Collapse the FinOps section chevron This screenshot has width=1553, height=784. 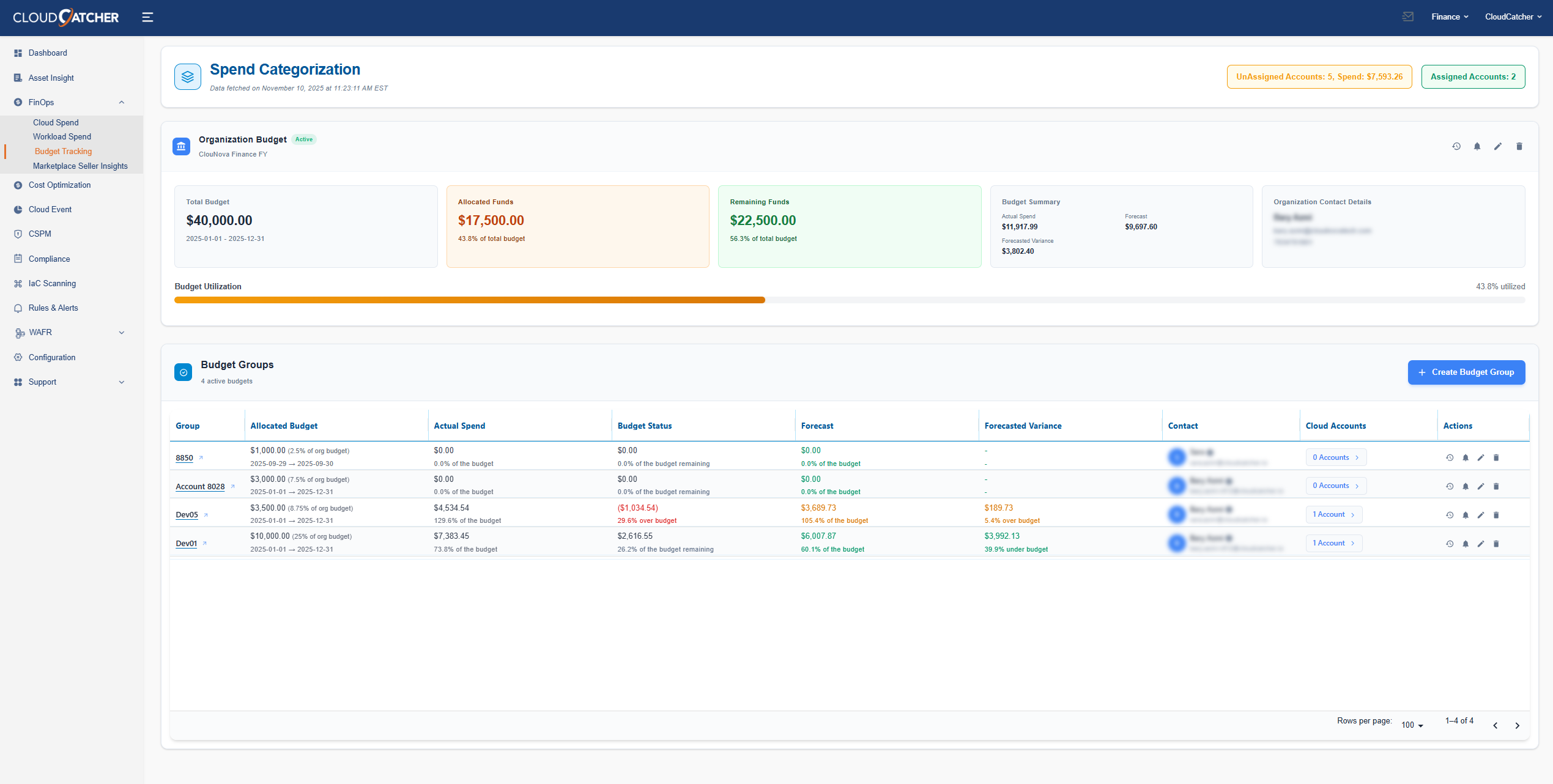coord(122,102)
